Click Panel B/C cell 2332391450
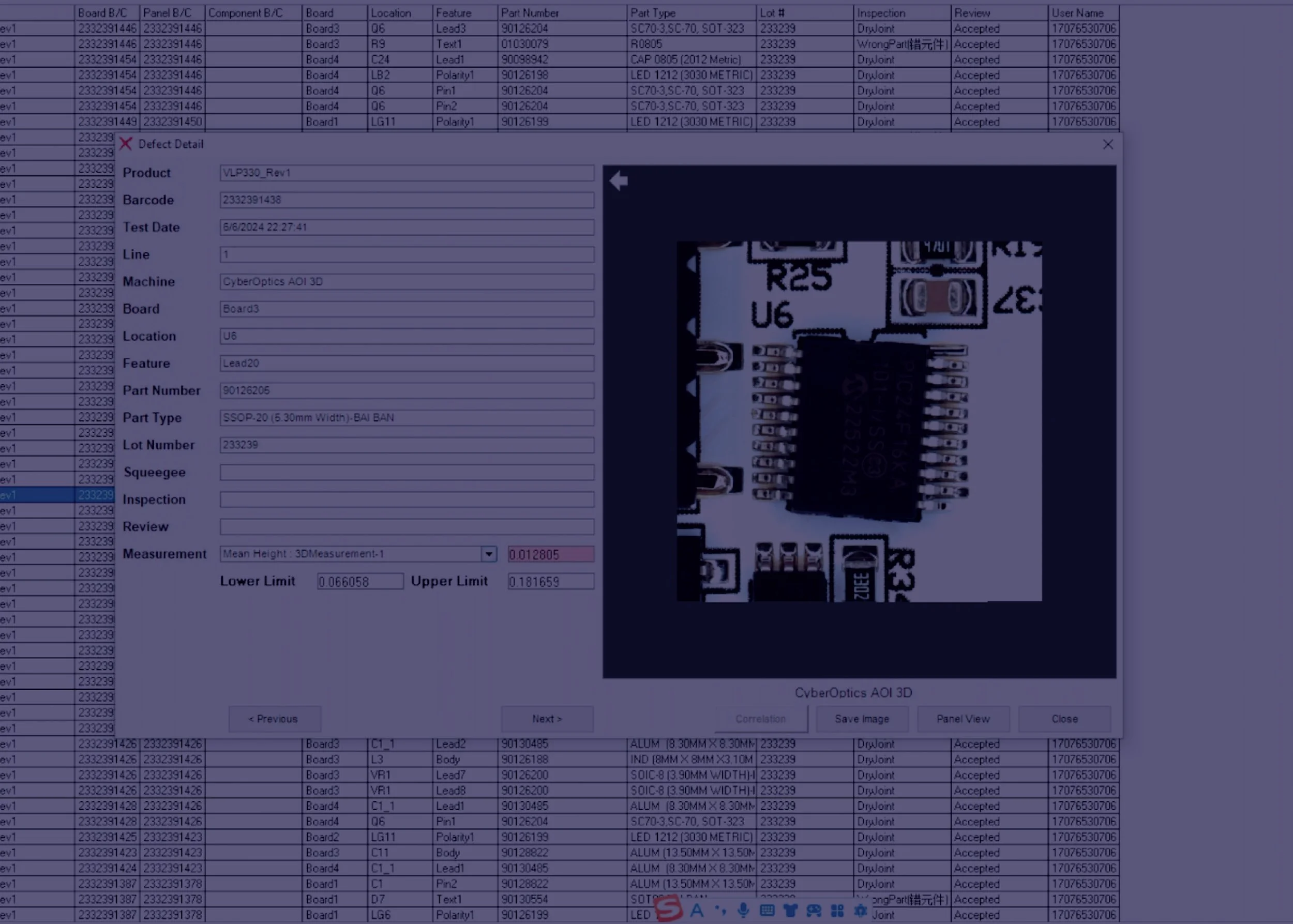Image resolution: width=1293 pixels, height=924 pixels. [x=172, y=122]
